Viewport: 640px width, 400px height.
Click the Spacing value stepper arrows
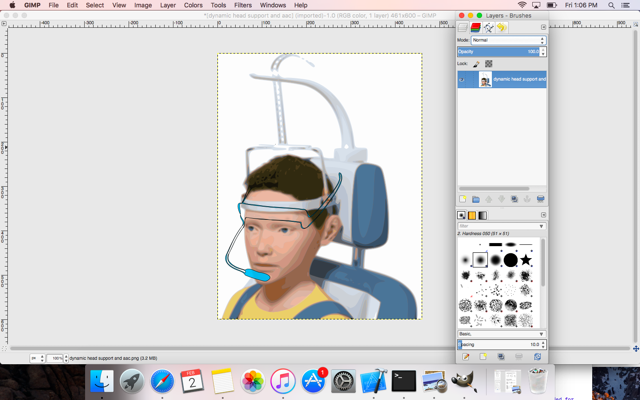[543, 344]
